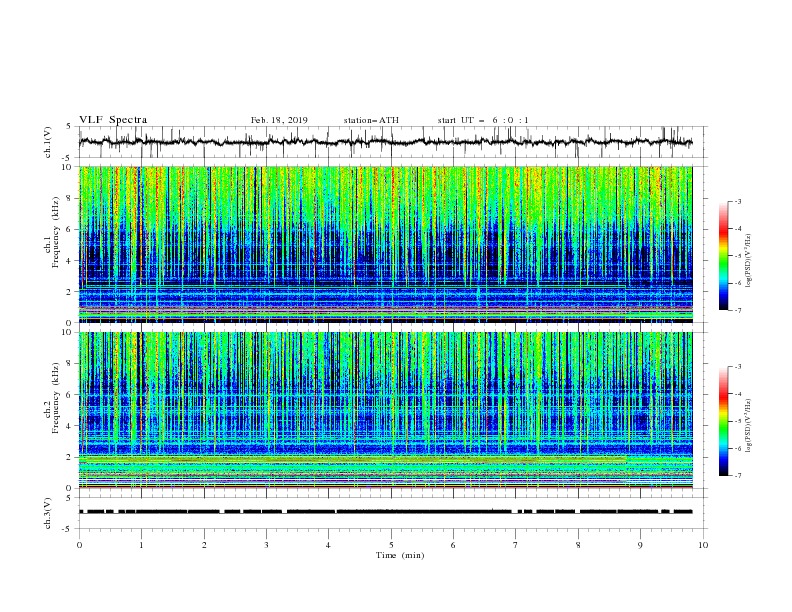792x612 pixels.
Task: Click time axis tick label "2"
Action: point(204,545)
